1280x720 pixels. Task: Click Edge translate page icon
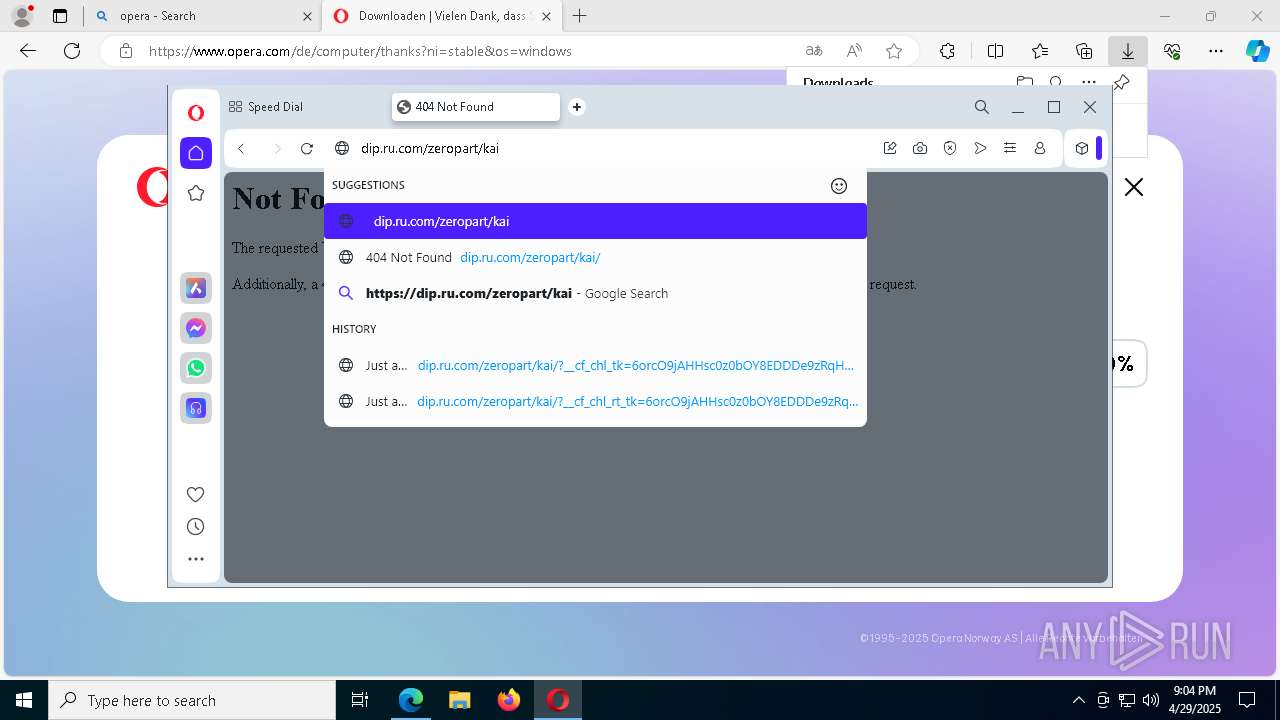point(814,51)
